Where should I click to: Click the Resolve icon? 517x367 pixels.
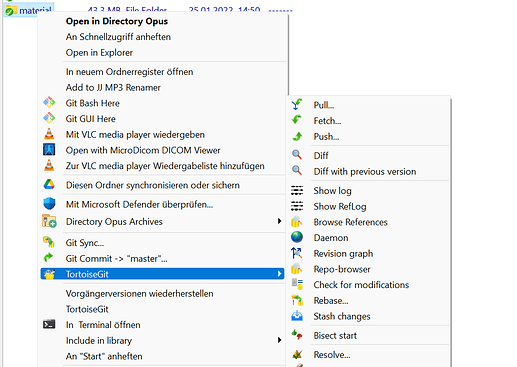pos(297,354)
